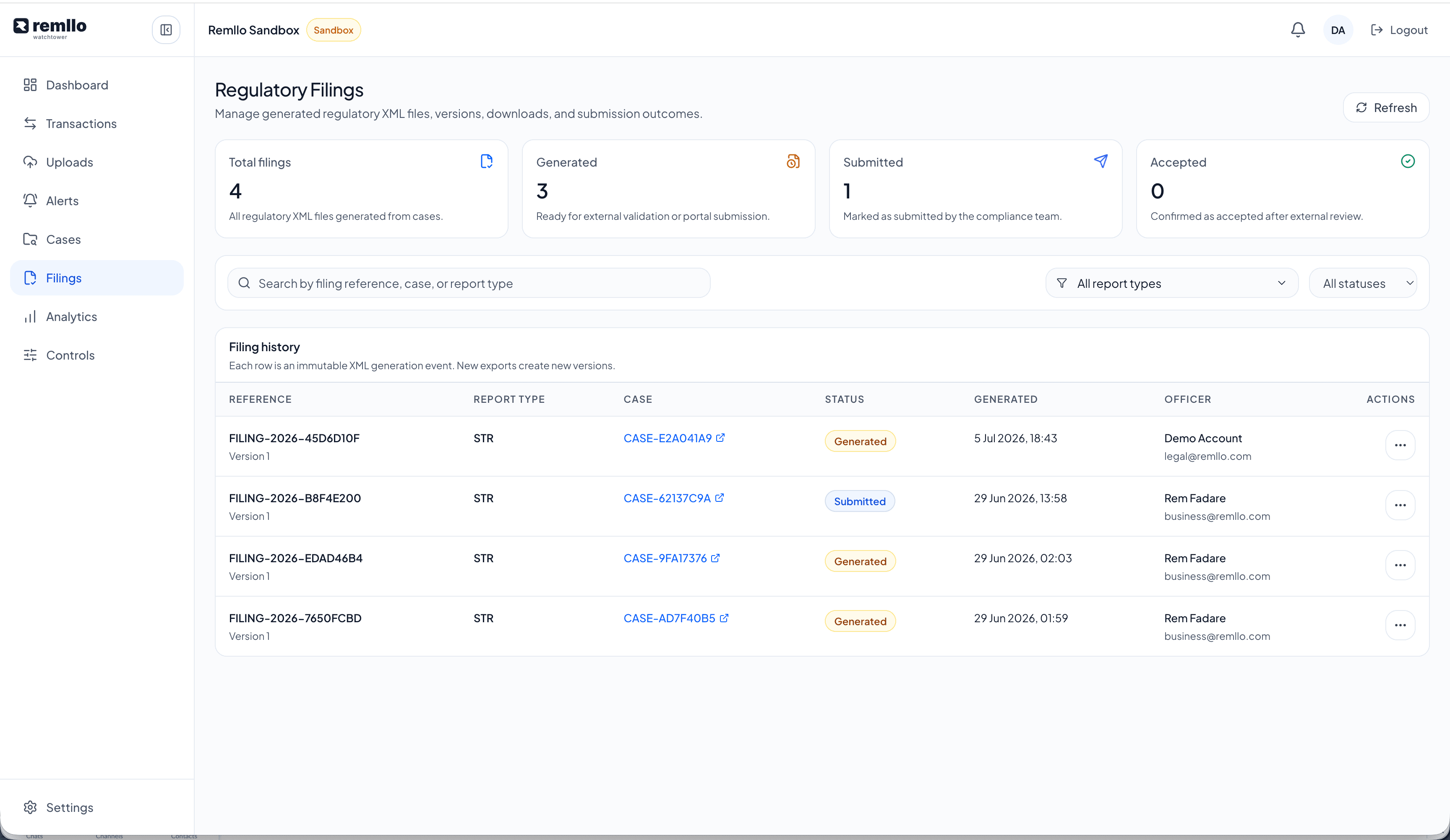
Task: Open DA user avatar menu
Action: point(1338,30)
